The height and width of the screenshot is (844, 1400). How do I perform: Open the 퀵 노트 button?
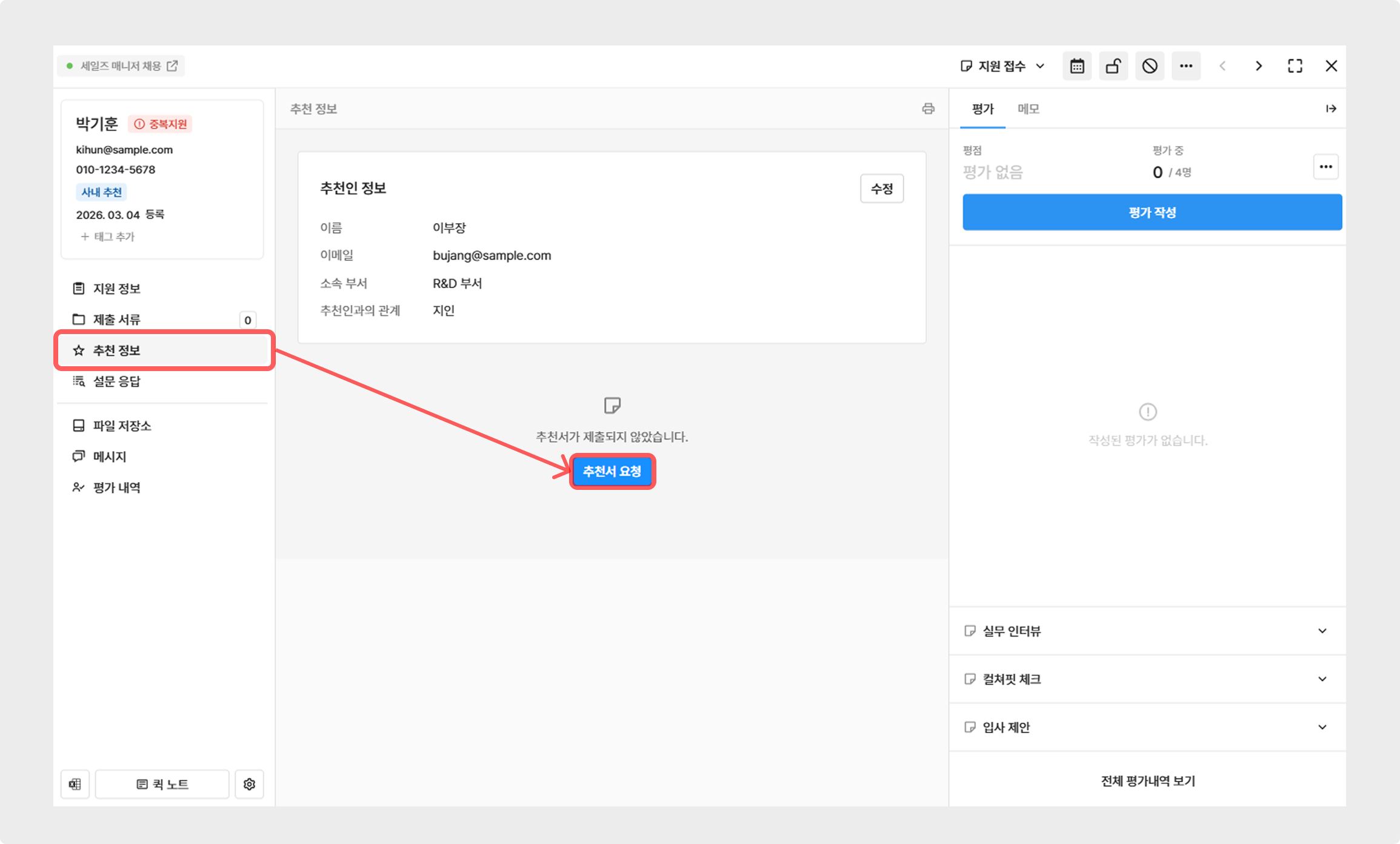pos(162,785)
